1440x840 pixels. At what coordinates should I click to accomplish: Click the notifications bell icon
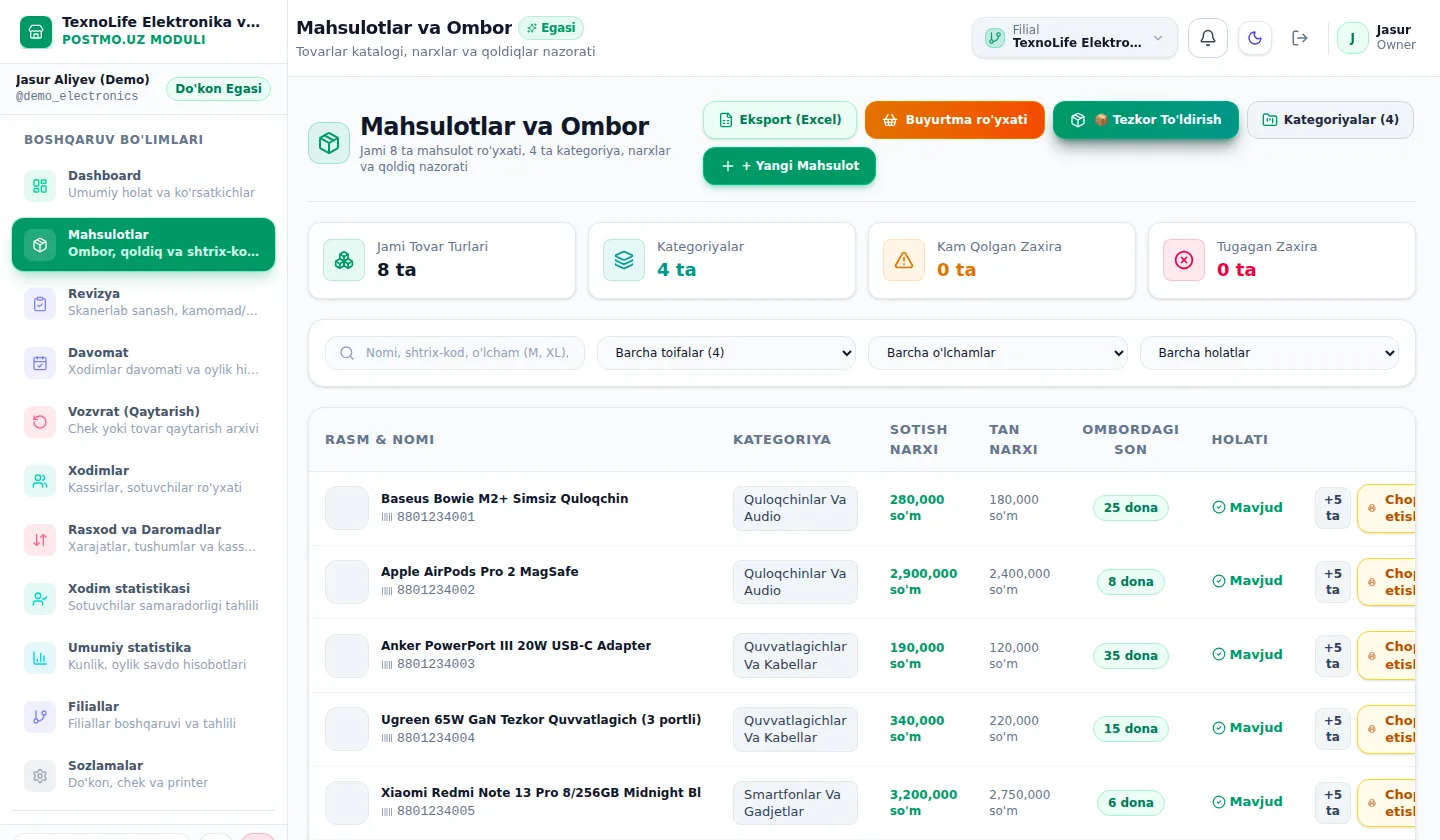tap(1208, 38)
